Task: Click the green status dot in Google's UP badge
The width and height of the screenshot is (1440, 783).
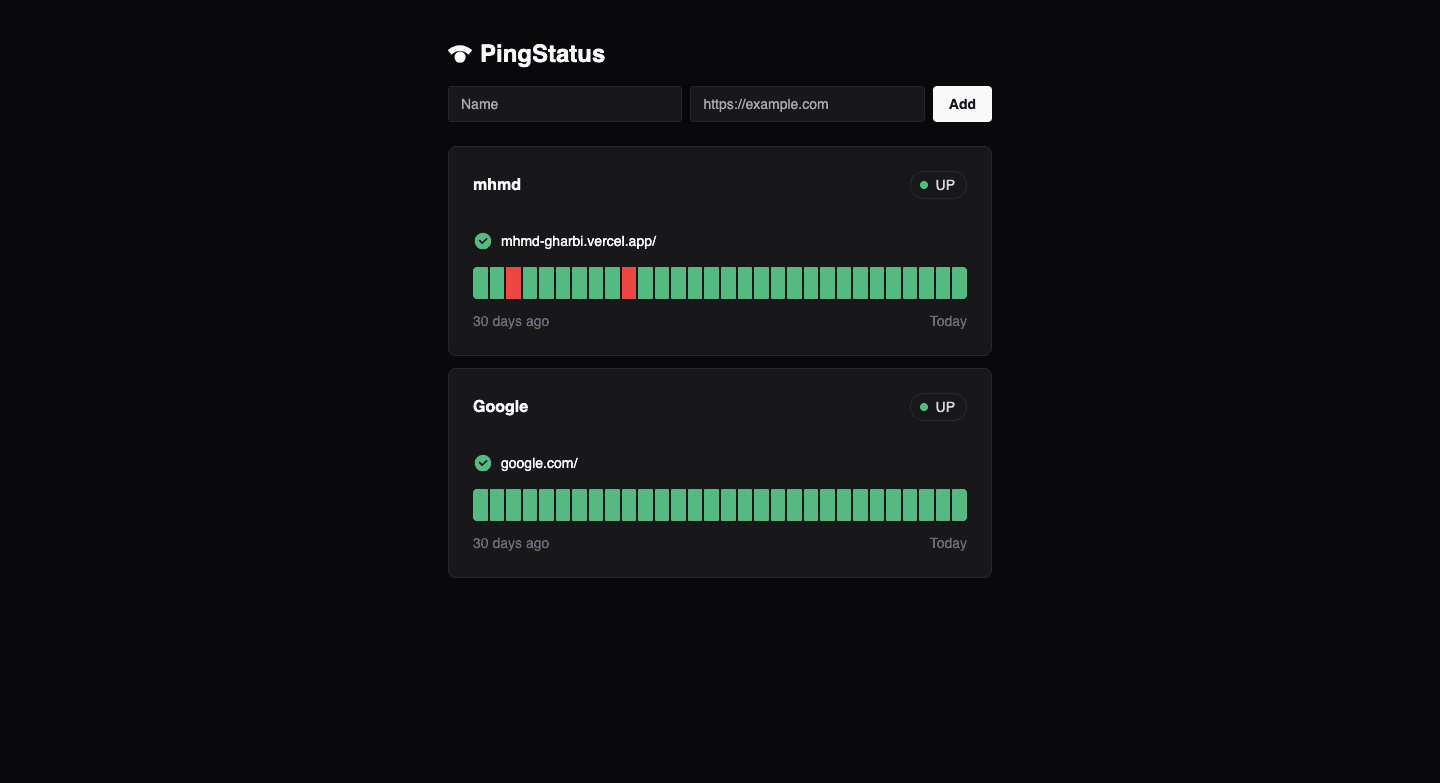Action: click(923, 407)
